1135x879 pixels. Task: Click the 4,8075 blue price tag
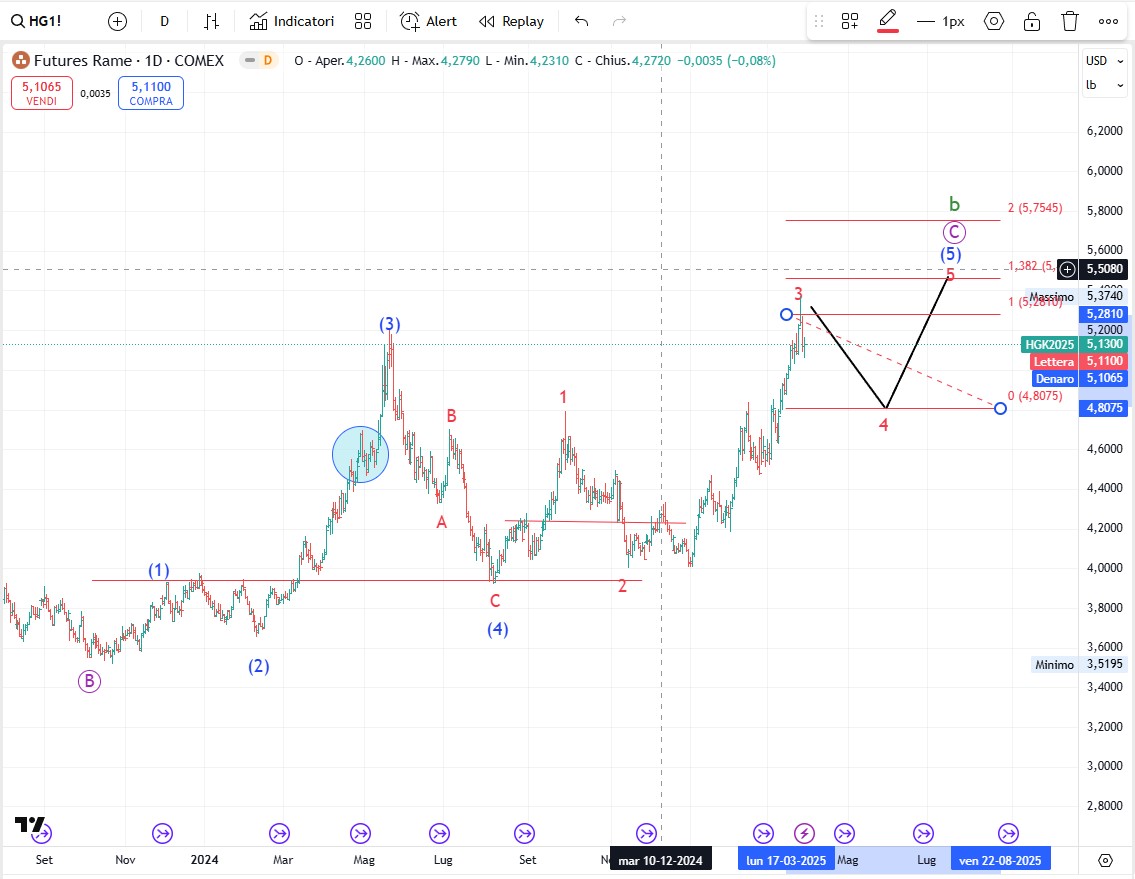coord(1104,408)
